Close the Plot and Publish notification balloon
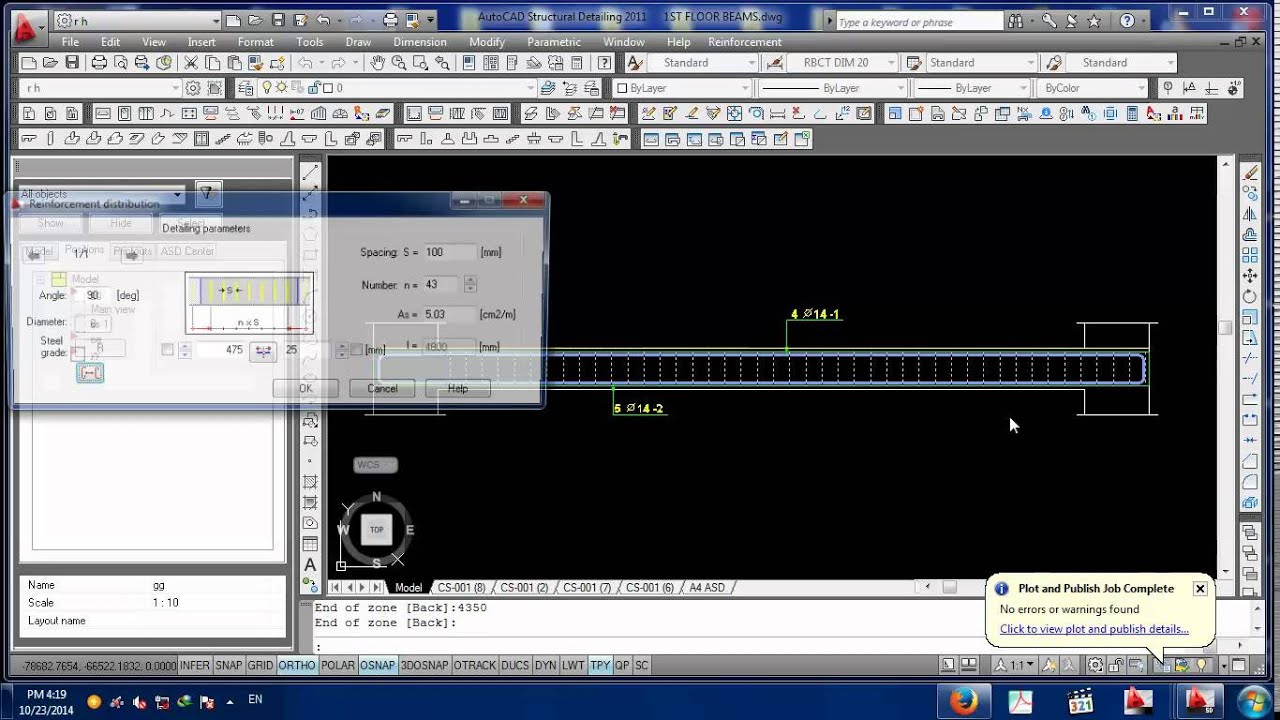This screenshot has height=720, width=1280. [1200, 589]
